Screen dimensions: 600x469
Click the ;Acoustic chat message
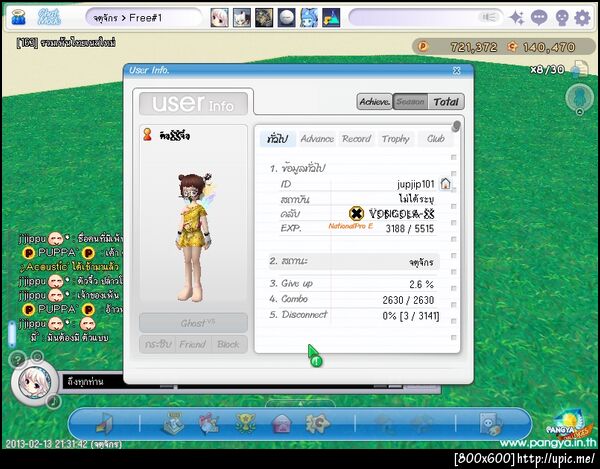coord(70,267)
